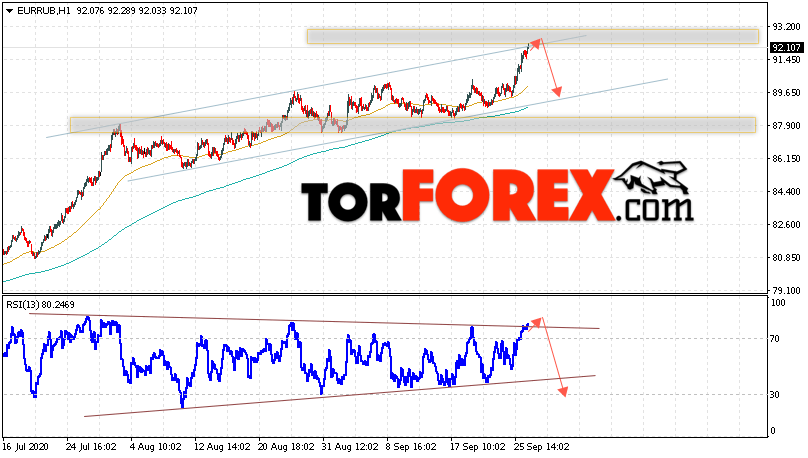Click the RSI scale value 70
This screenshot has width=808, height=458.
(x=776, y=338)
